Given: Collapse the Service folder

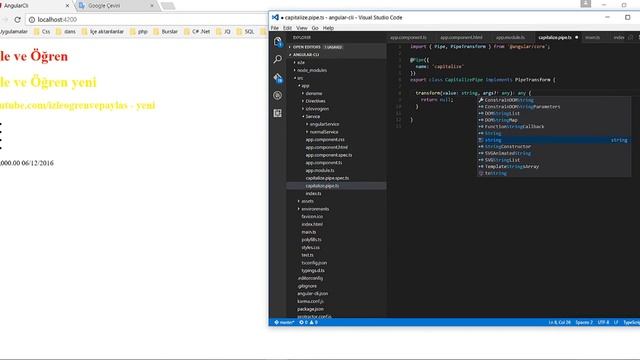Looking at the screenshot, I should pyautogui.click(x=303, y=116).
